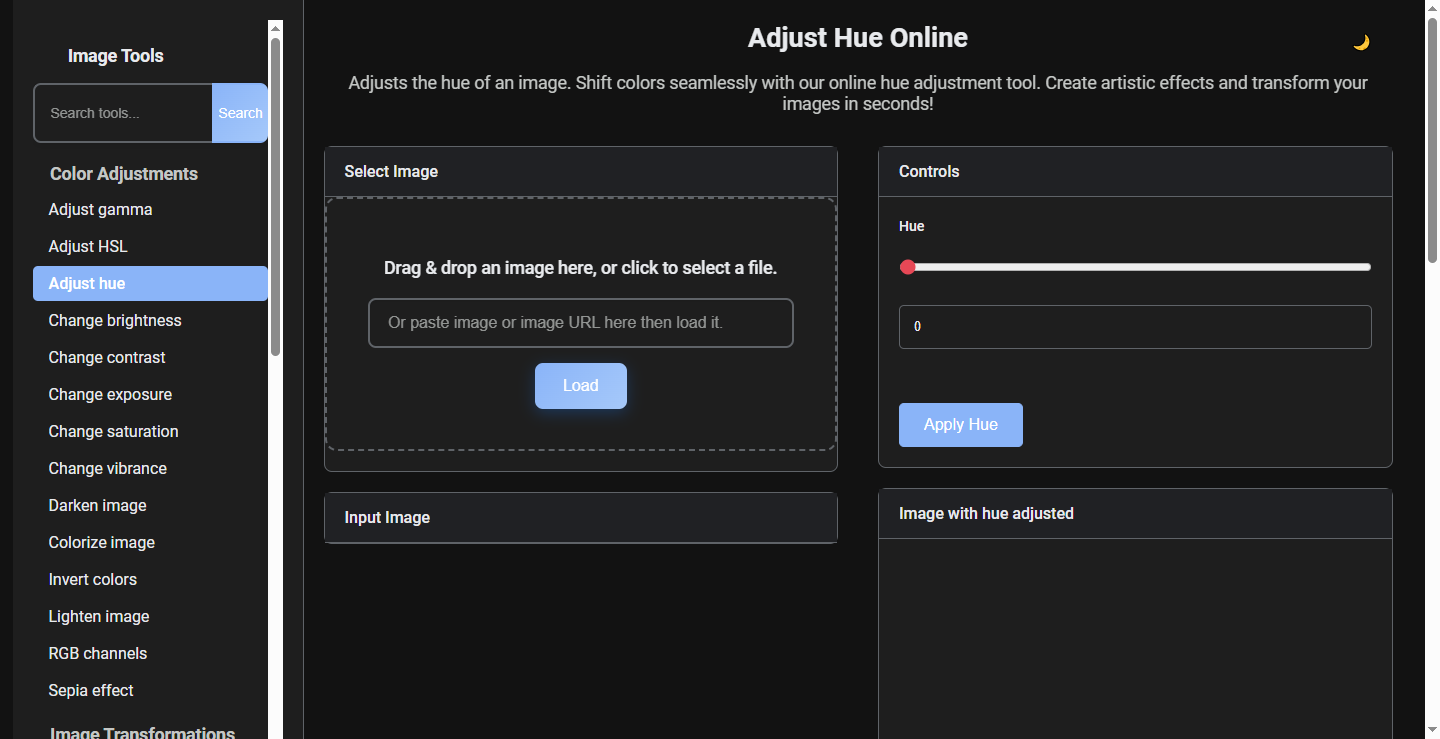Open the Adjust HSL tool
The image size is (1440, 739).
tap(87, 246)
